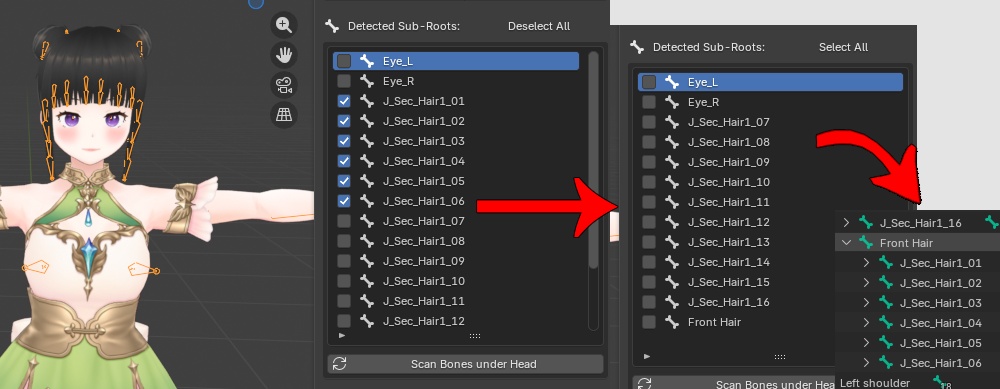Select J_Sec_Hair1_15 row in right list
Viewport: 1000px width, 389px height.
pos(737,282)
